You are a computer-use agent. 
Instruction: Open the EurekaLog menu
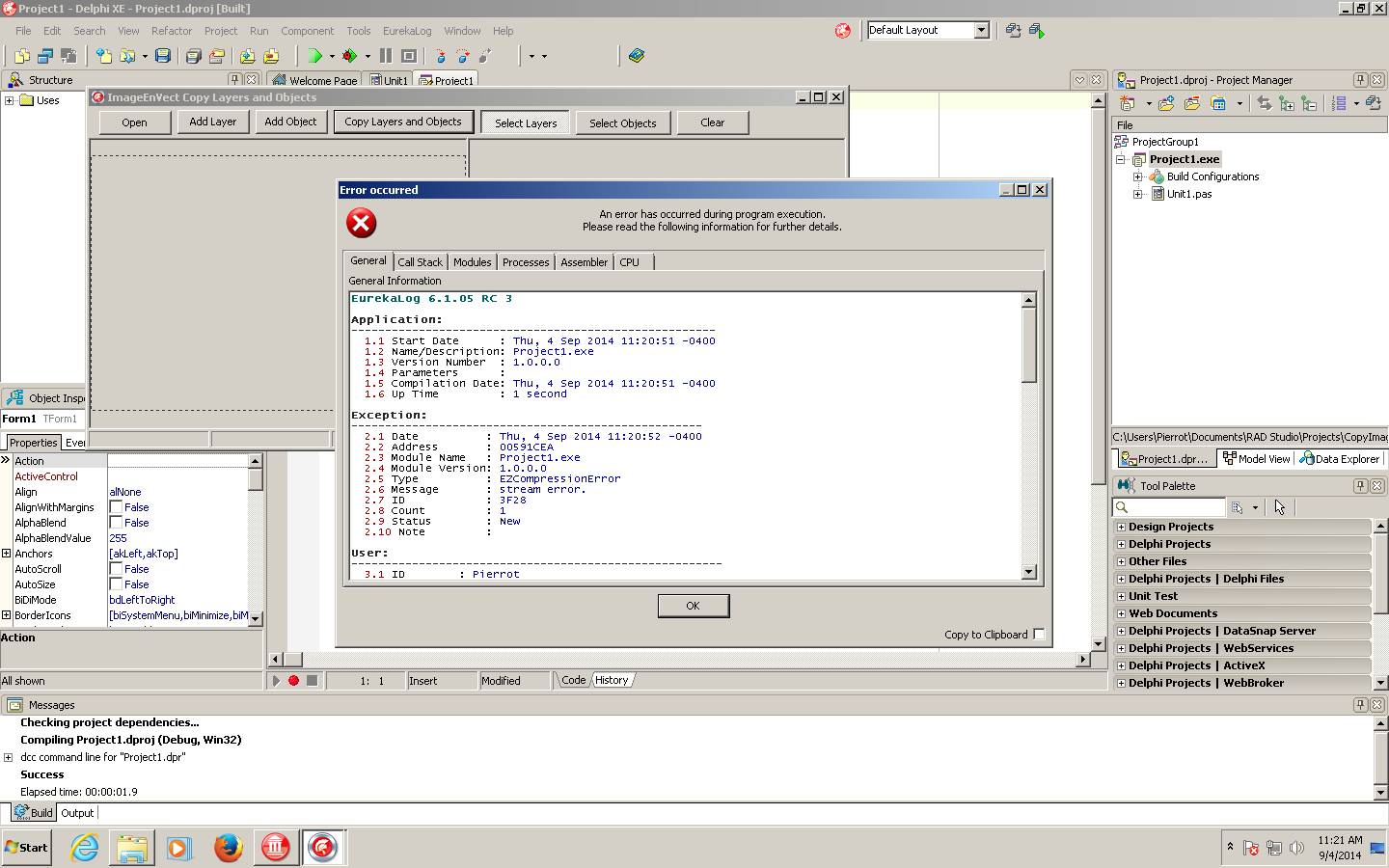click(407, 31)
